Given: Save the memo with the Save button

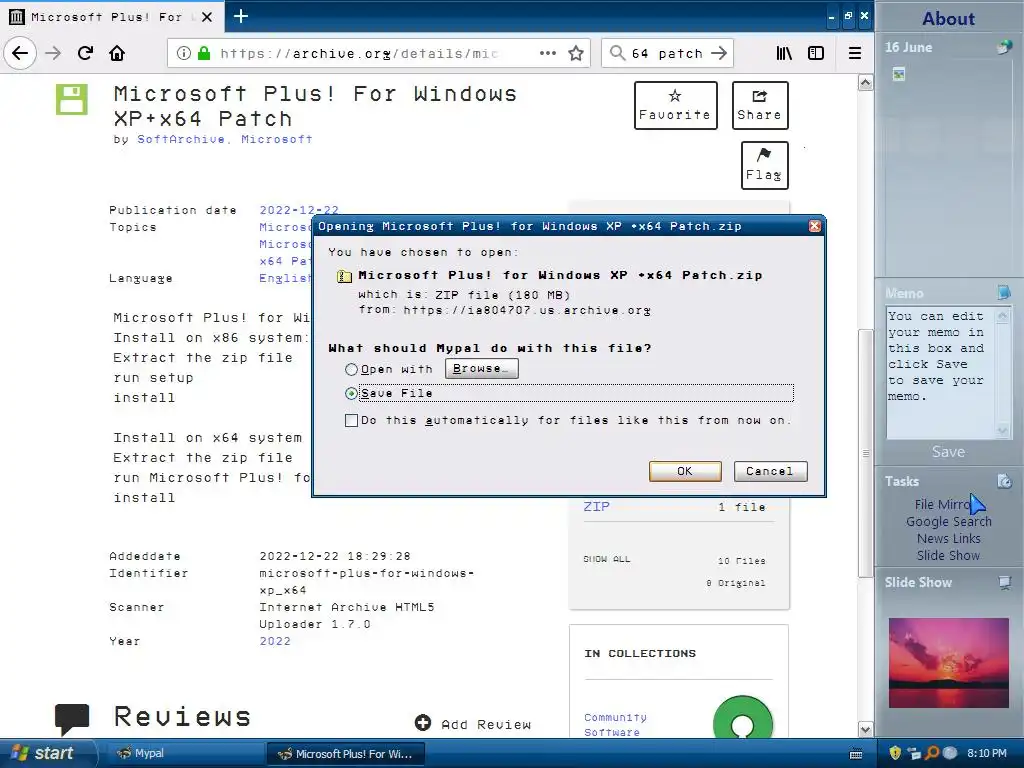Looking at the screenshot, I should [948, 452].
